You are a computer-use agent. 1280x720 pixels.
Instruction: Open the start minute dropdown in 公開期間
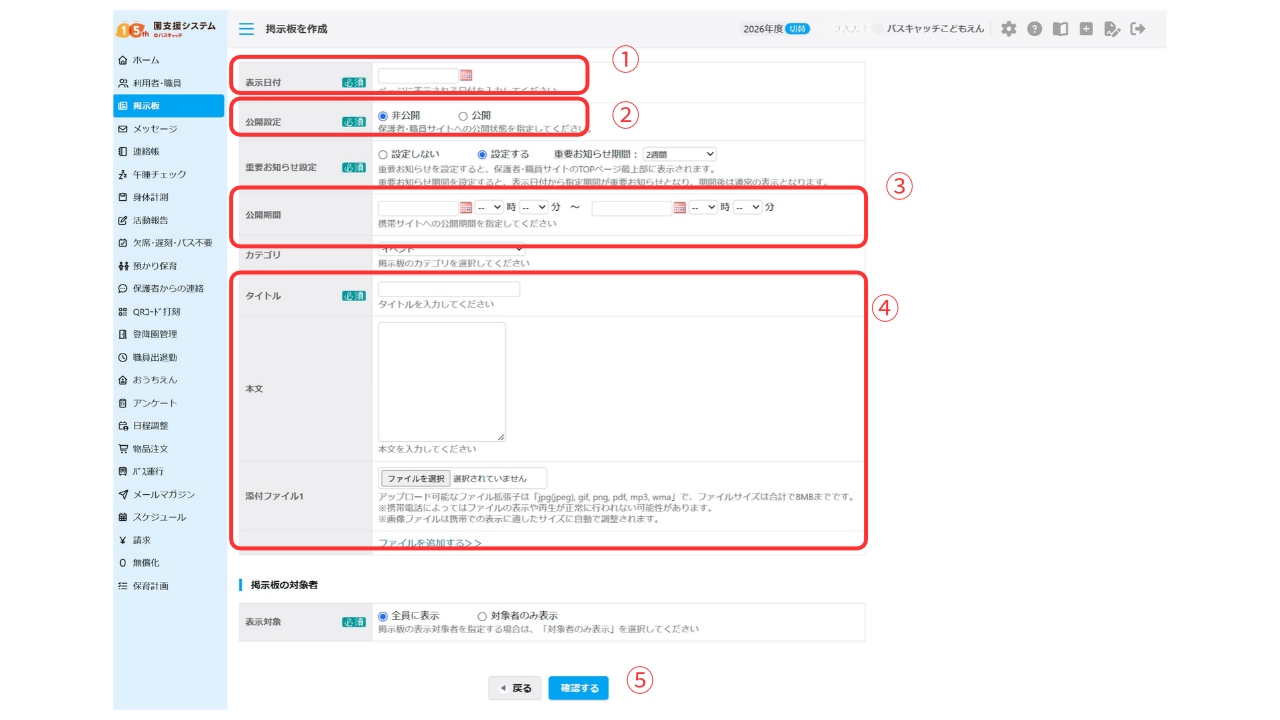535,207
